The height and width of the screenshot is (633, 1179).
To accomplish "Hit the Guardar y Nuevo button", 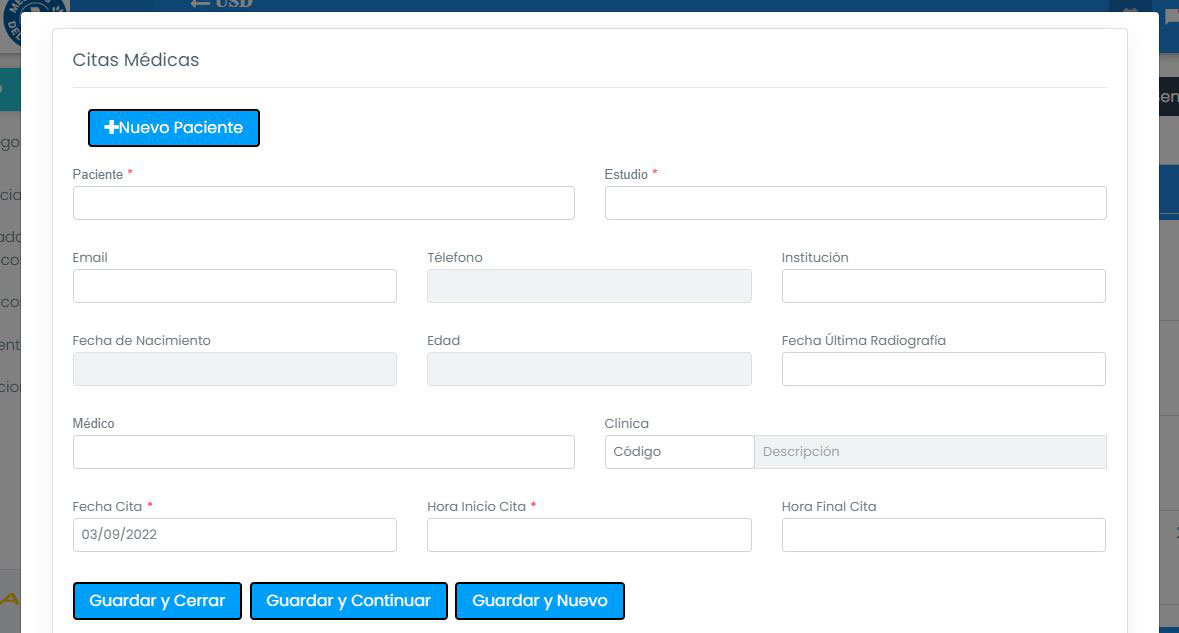I will pos(540,601).
